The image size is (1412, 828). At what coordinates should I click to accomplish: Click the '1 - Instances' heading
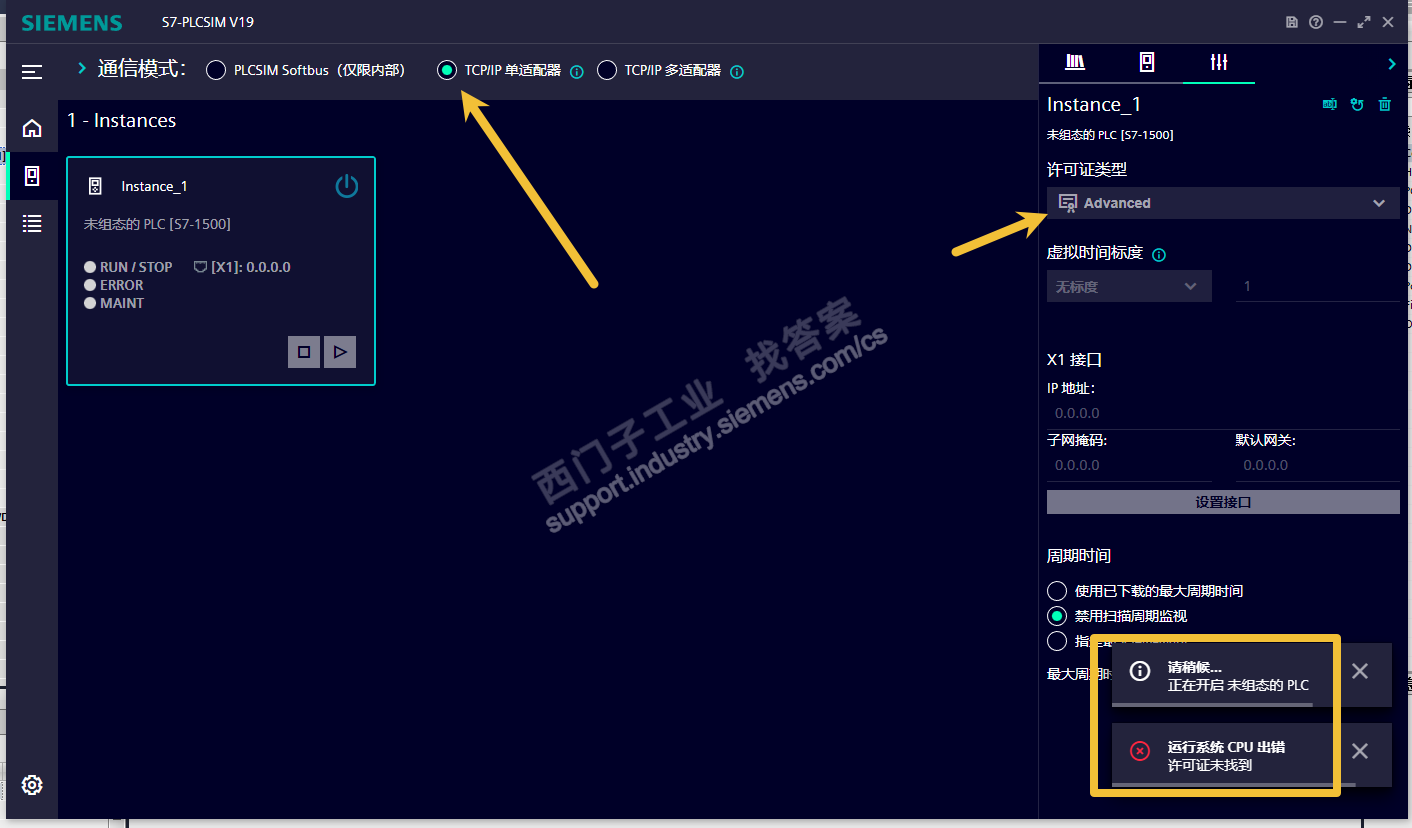tap(122, 121)
